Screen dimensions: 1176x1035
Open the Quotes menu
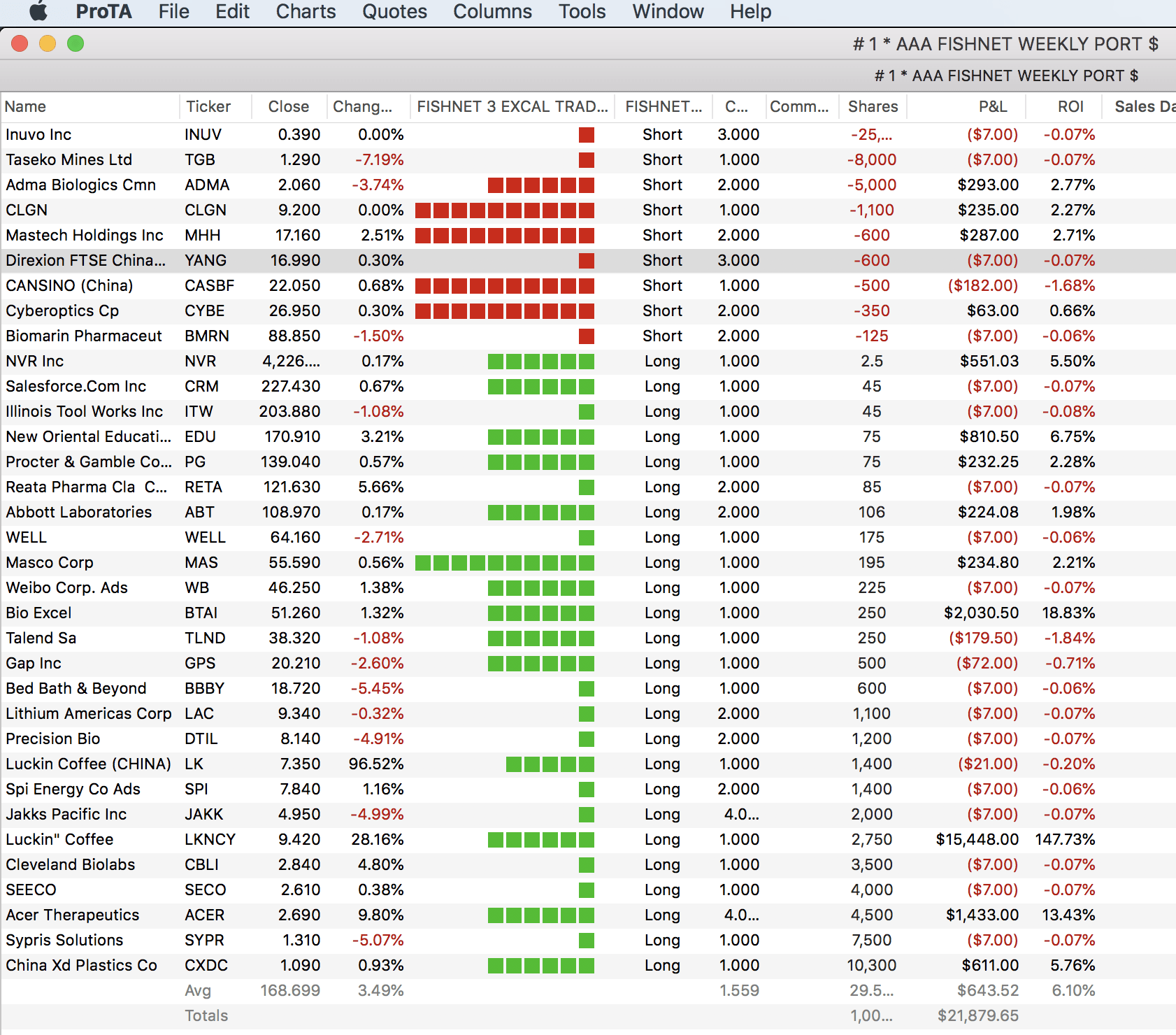pos(394,11)
